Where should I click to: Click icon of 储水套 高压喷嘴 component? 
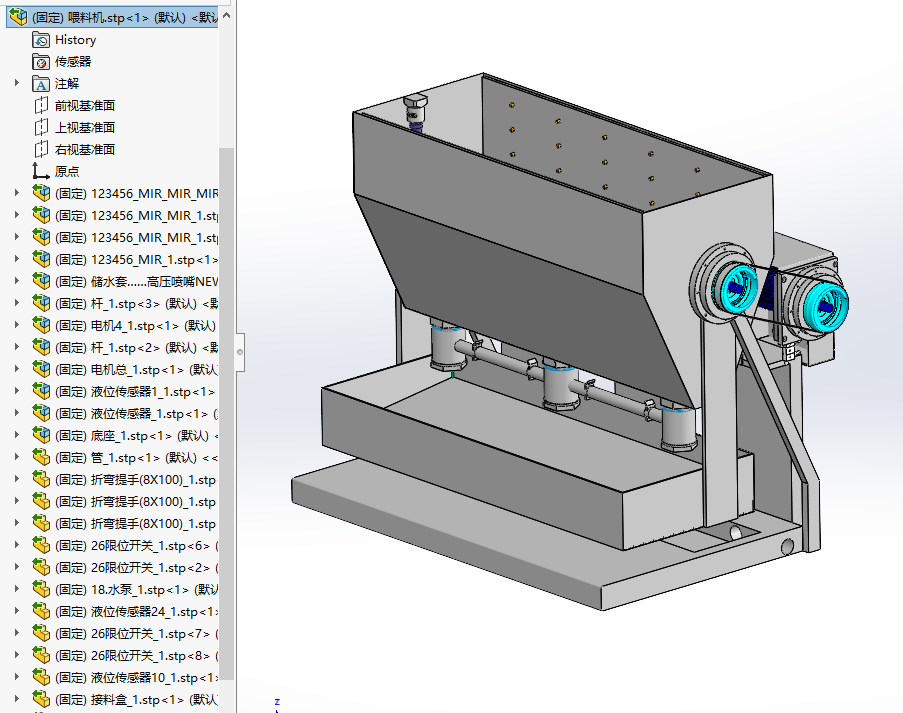click(41, 281)
